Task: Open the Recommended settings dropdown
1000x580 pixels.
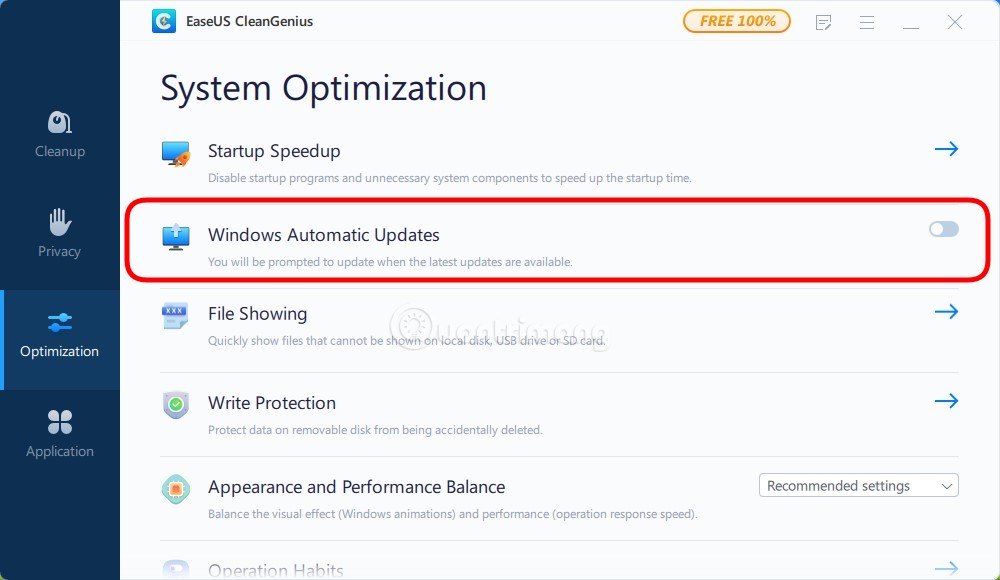Action: point(858,485)
